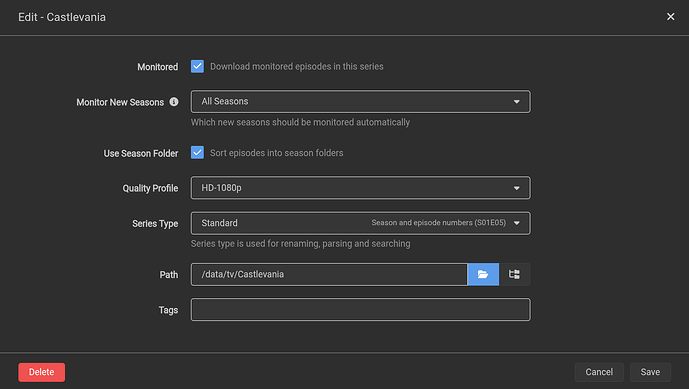Click the move/root folder tree icon beside Path

[x=514, y=274]
